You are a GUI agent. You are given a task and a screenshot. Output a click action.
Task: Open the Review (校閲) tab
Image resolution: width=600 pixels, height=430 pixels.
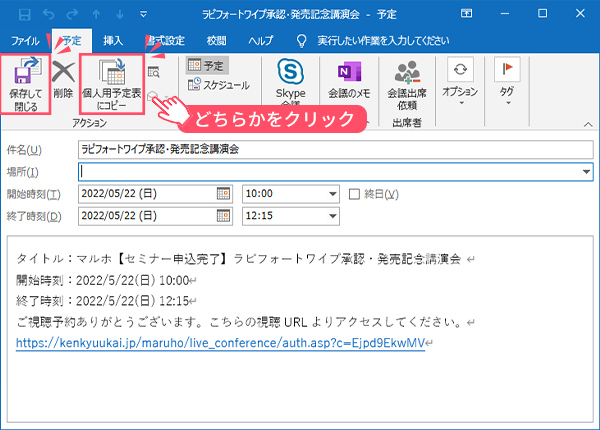217,41
